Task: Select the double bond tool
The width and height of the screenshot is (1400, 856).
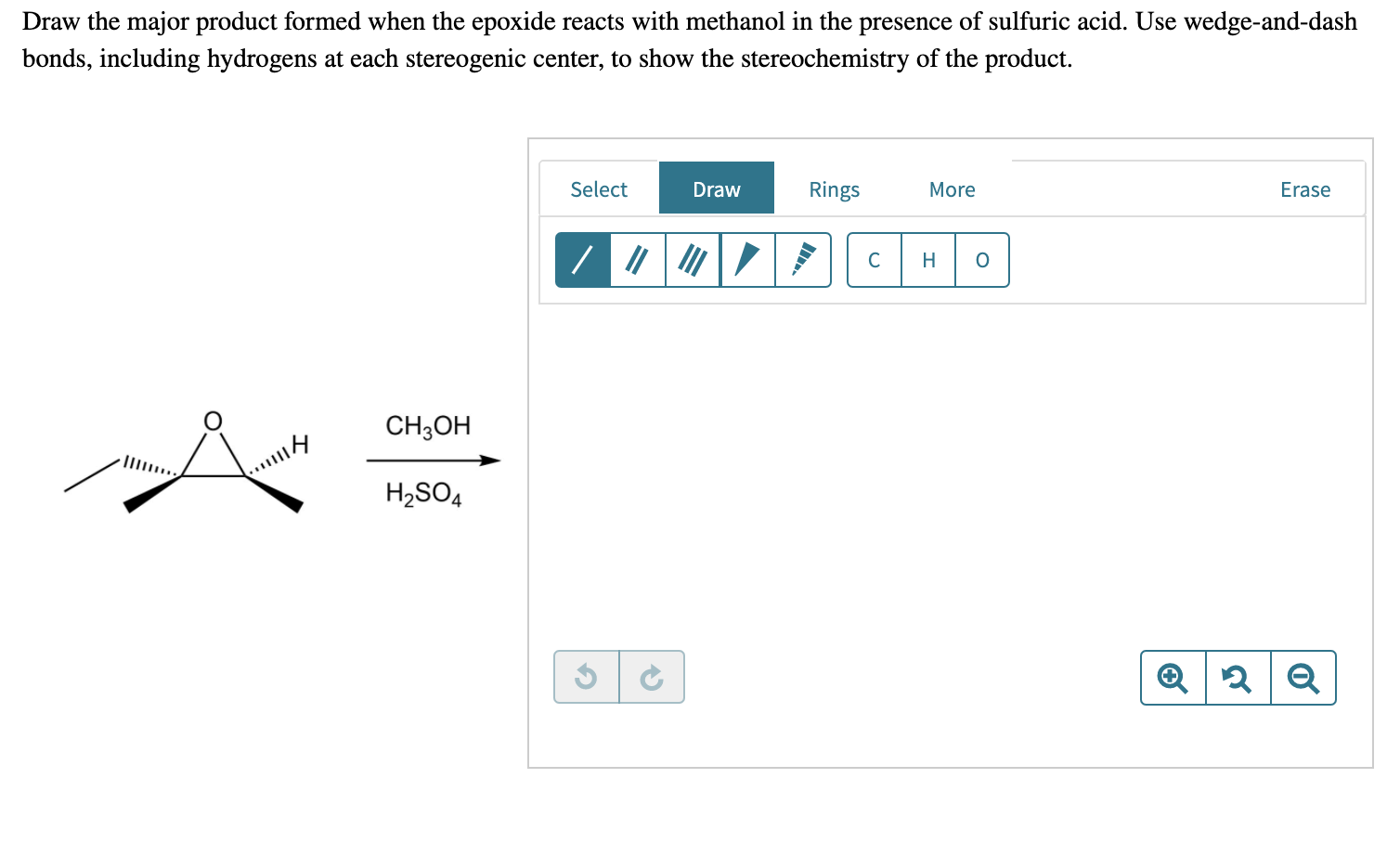Action: point(639,260)
